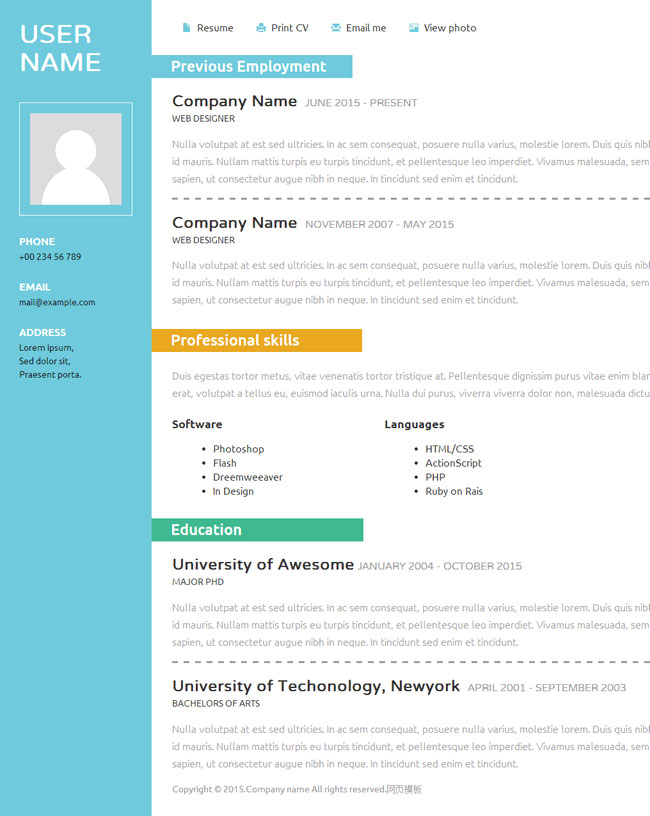Click the mail@example.com email address
The height and width of the screenshot is (816, 650).
click(57, 302)
